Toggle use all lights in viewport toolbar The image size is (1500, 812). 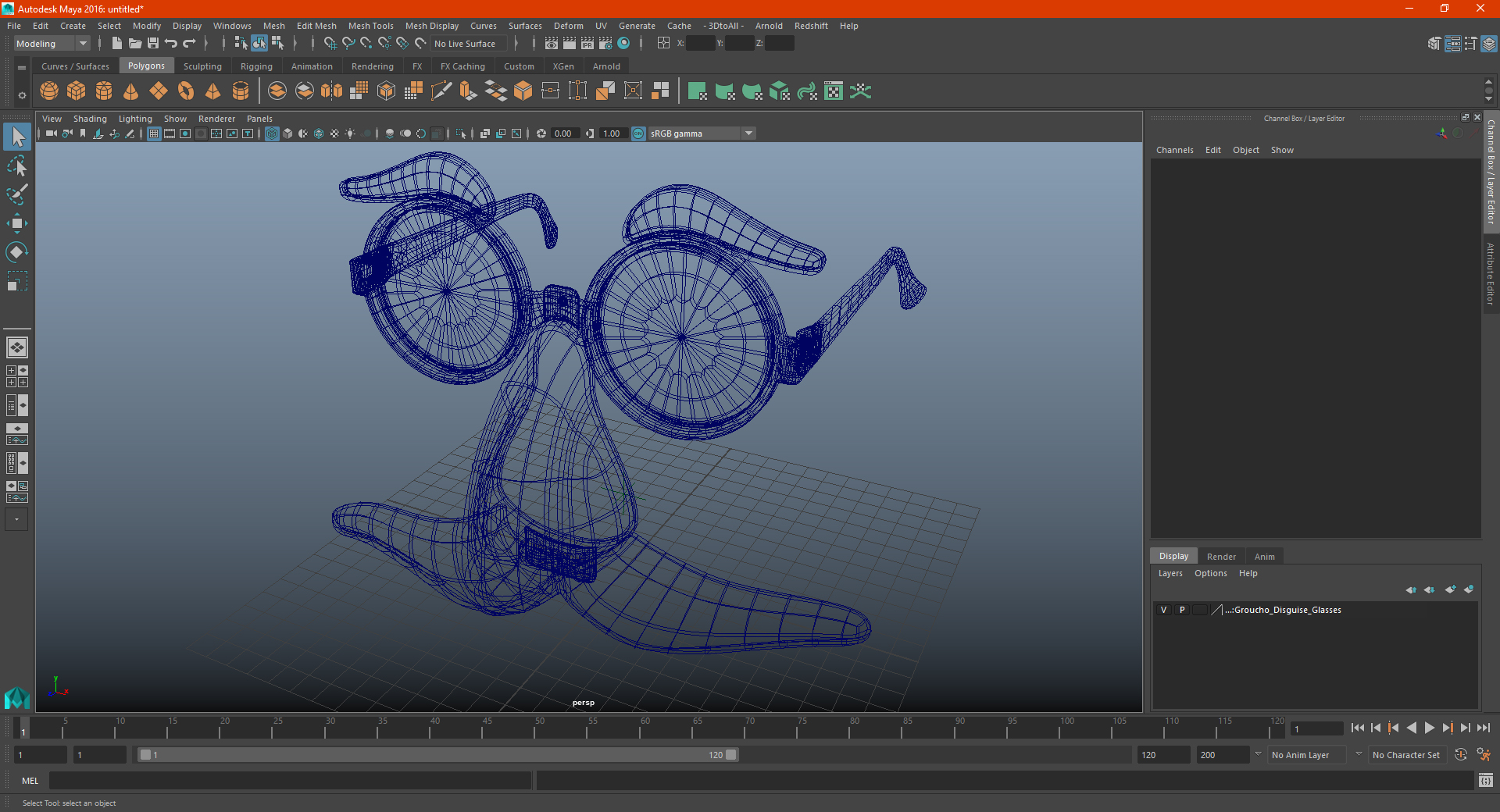coord(350,134)
